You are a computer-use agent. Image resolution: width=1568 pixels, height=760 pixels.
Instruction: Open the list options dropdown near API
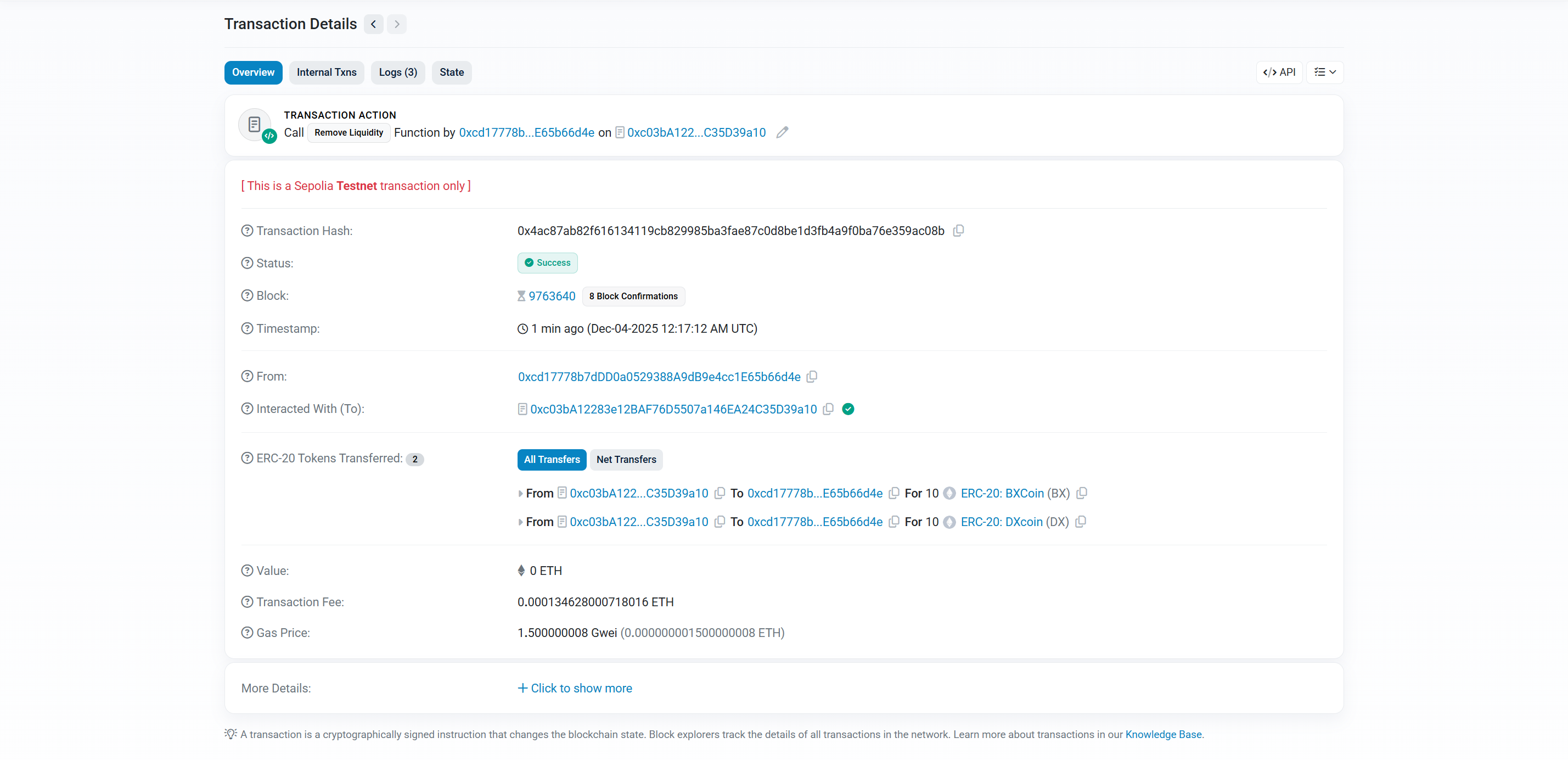coord(1324,72)
